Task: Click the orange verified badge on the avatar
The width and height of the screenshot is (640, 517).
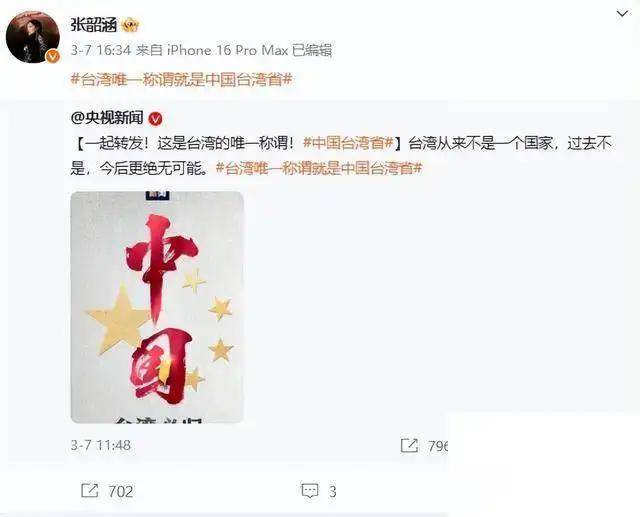Action: point(52,56)
